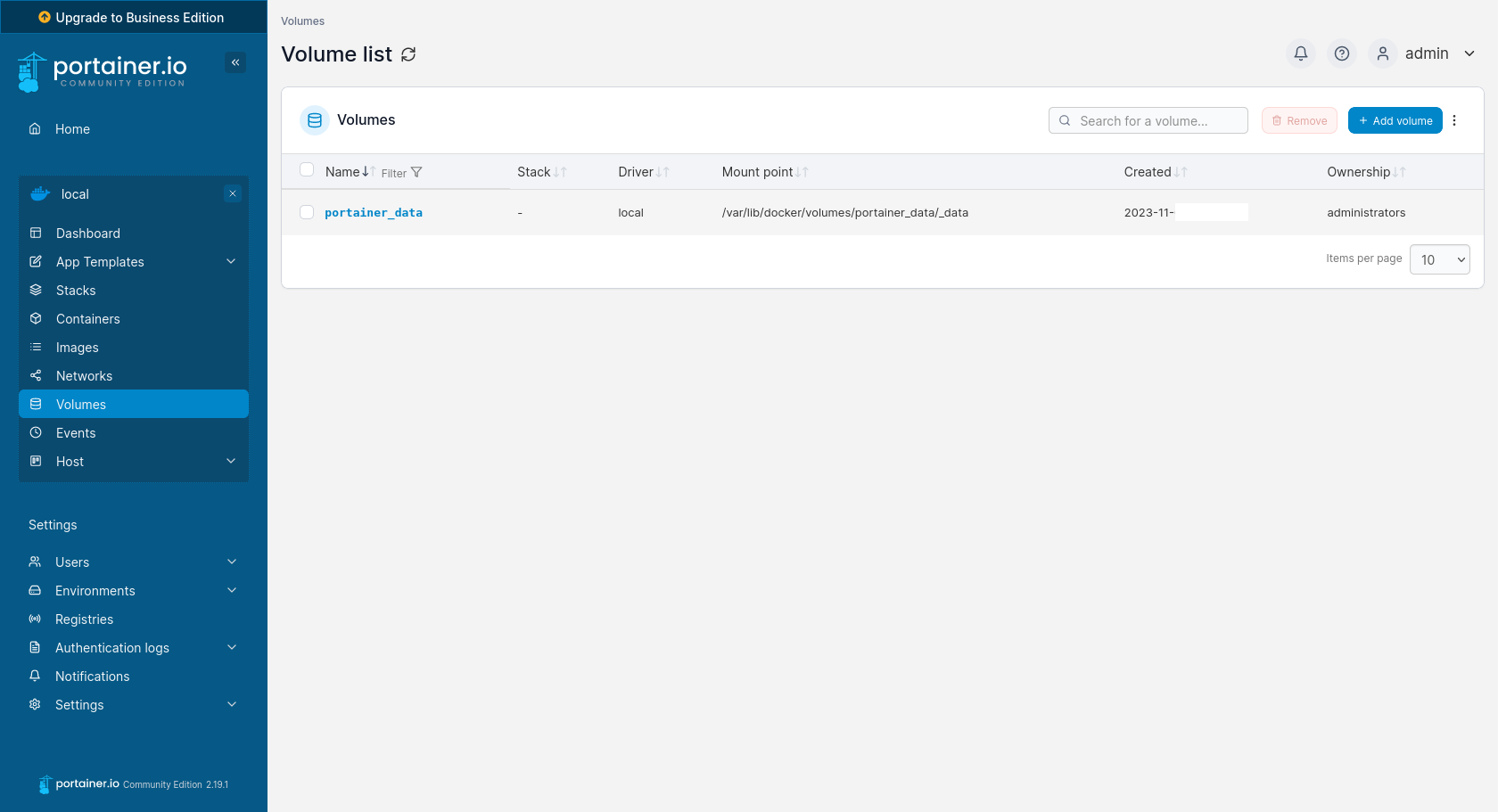Close the local environment with X icon
Viewport: 1498px width, 812px height.
(233, 193)
